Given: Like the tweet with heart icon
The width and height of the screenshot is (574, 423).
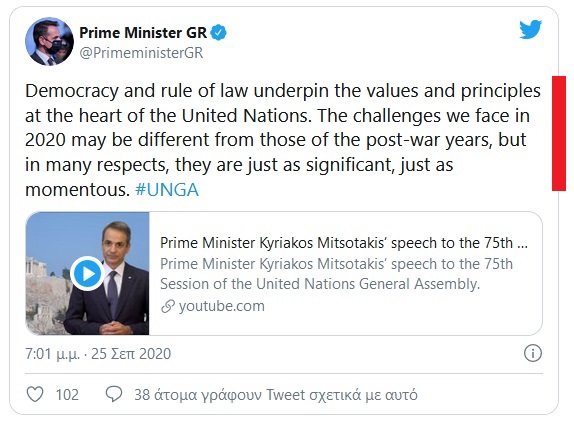Looking at the screenshot, I should coord(35,394).
